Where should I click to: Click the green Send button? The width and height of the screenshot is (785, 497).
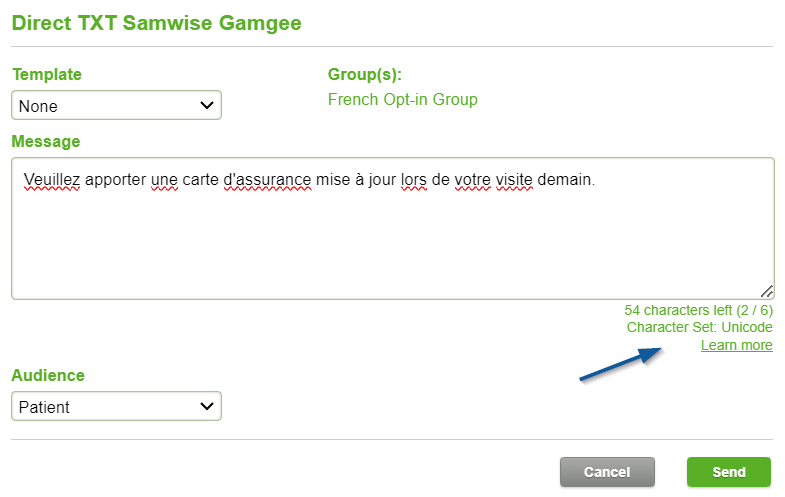coord(728,472)
